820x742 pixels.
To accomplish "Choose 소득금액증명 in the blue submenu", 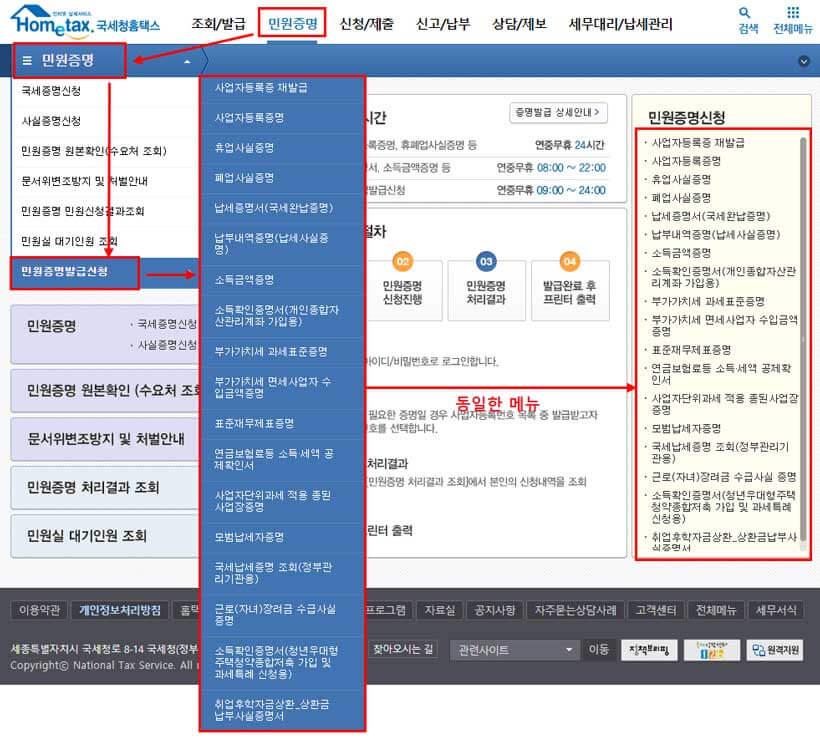I will click(x=245, y=279).
